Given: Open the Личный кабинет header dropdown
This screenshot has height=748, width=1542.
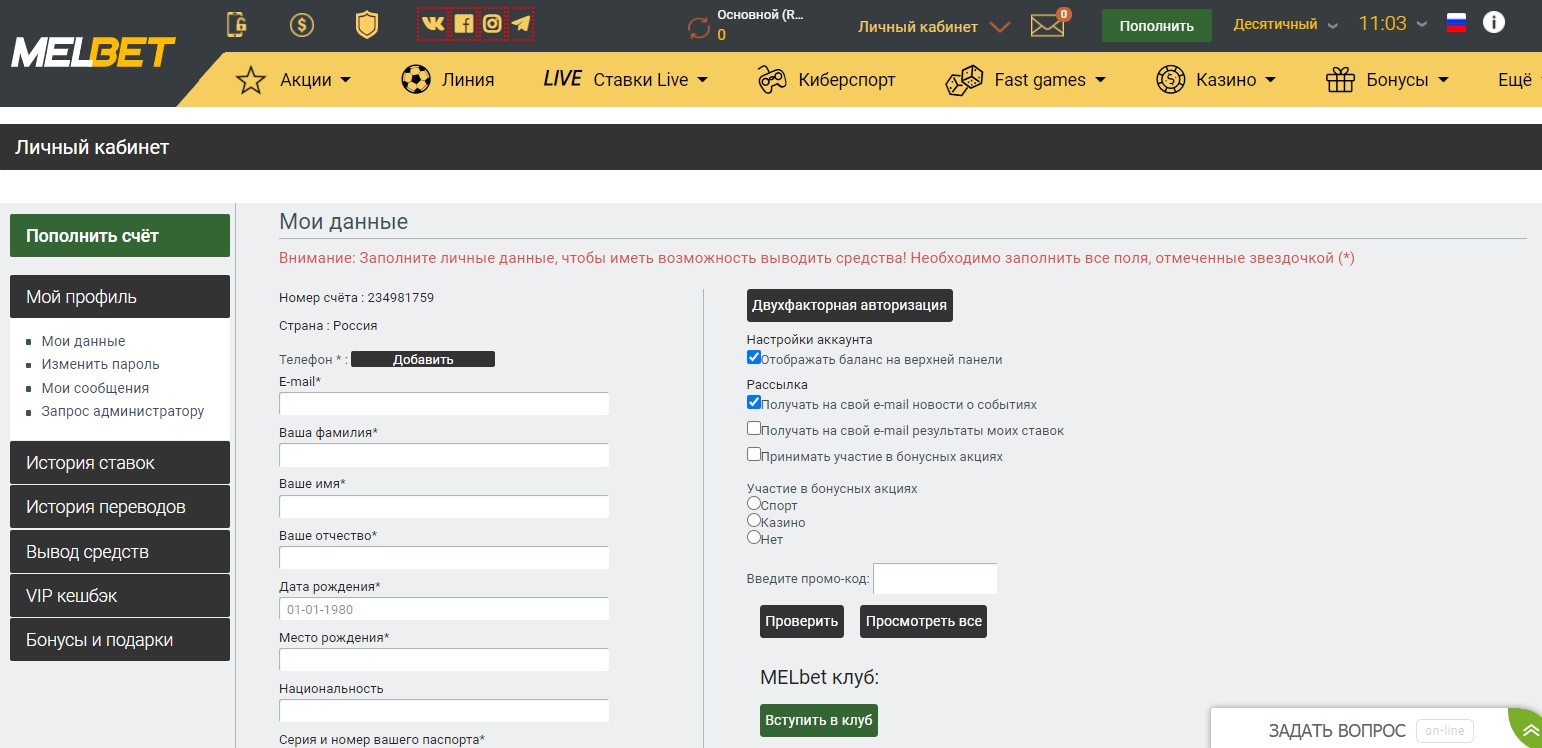Looking at the screenshot, I should coord(934,27).
